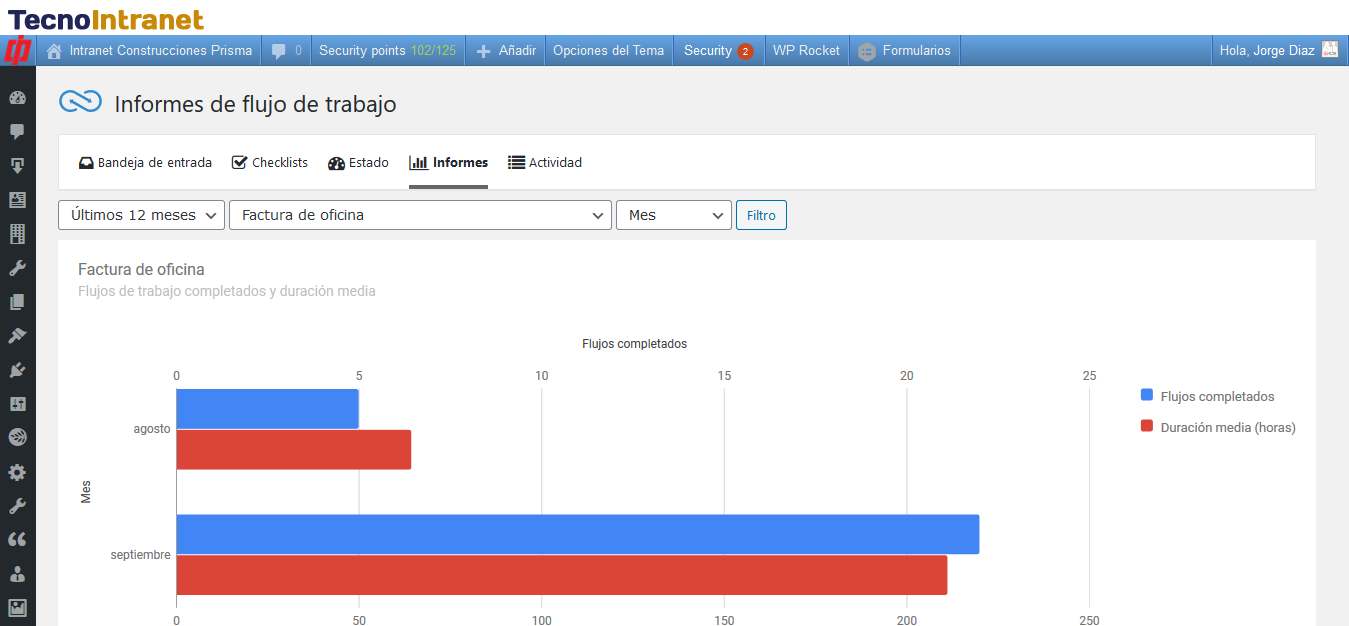Open the building icon in the sidebar
1349x626 pixels.
[x=17, y=234]
